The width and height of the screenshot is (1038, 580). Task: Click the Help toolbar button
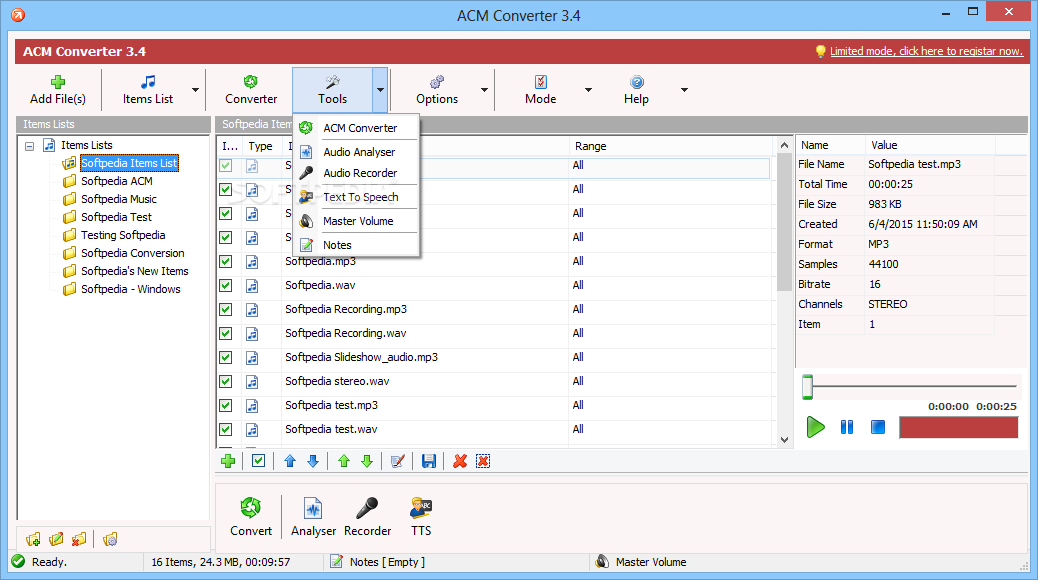coord(636,90)
